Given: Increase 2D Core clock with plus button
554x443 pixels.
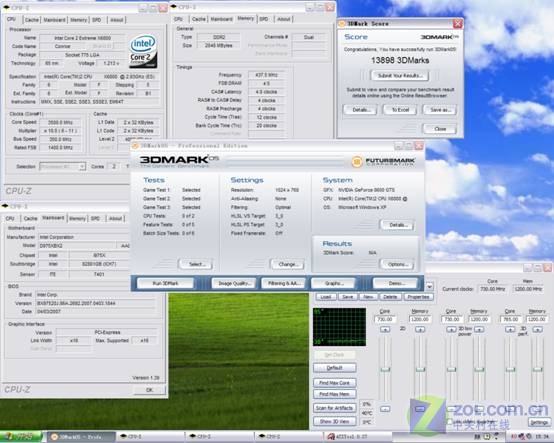Looking at the screenshot, I should click(x=385, y=329).
